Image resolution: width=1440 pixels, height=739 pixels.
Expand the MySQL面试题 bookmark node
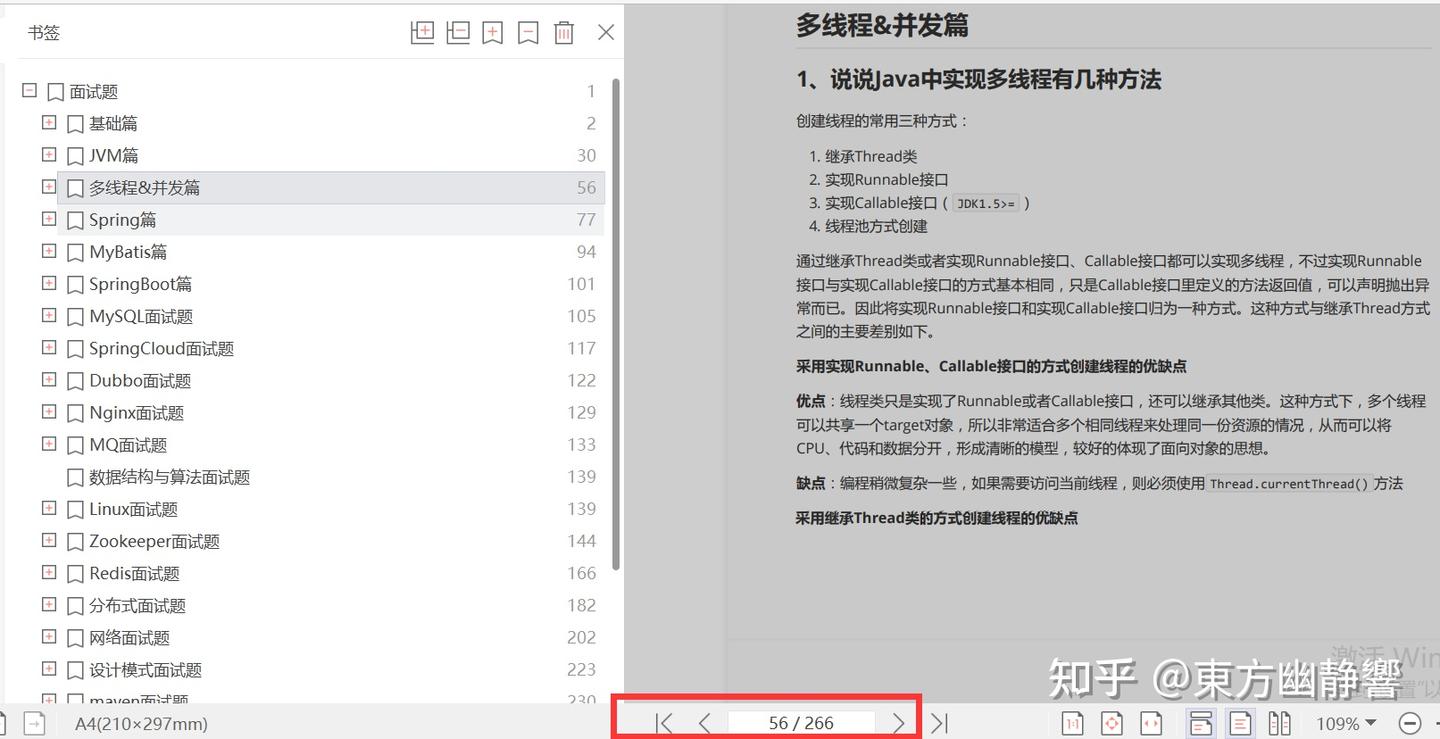49,315
